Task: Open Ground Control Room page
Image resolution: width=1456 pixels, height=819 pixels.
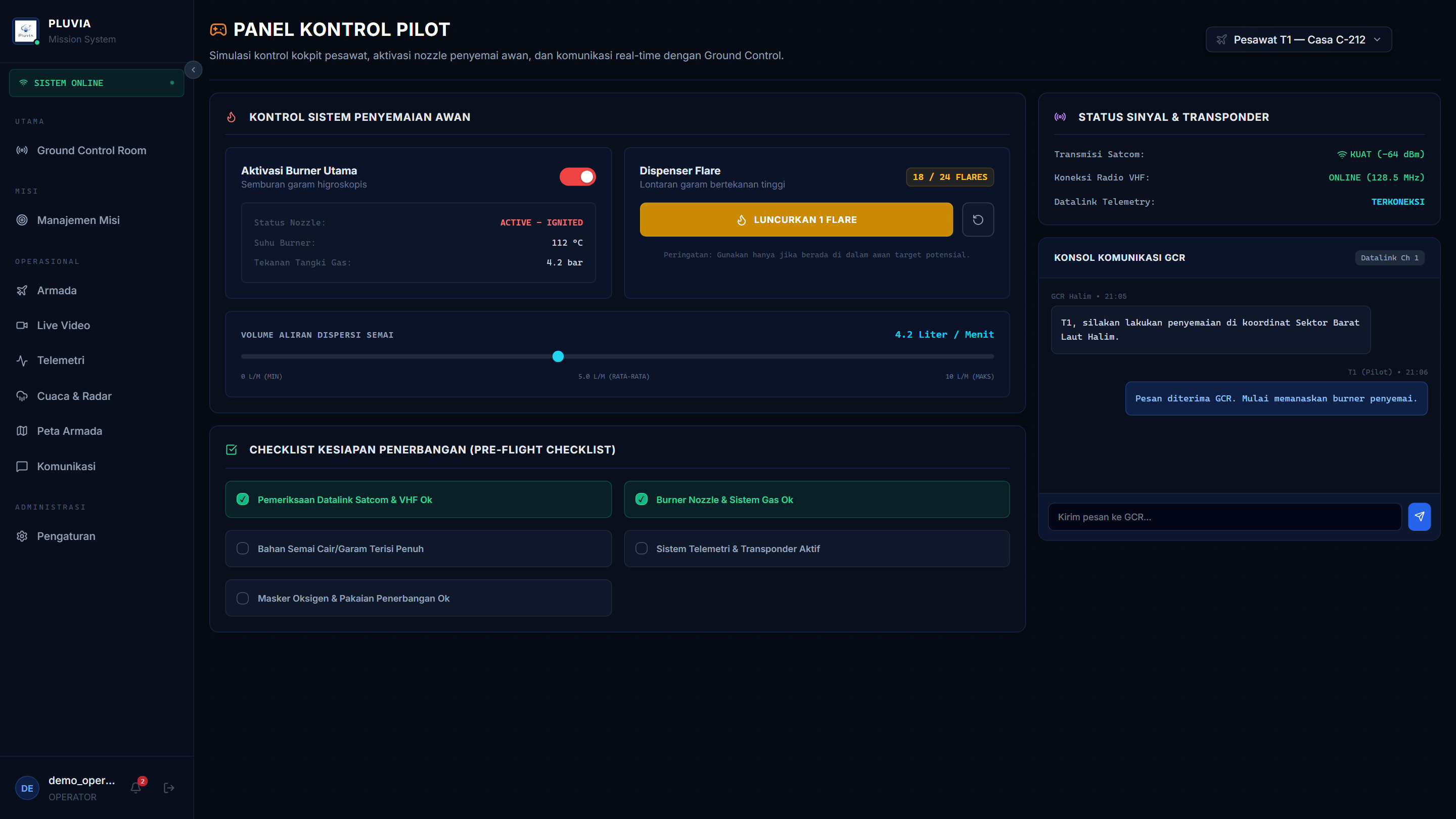Action: (97, 150)
